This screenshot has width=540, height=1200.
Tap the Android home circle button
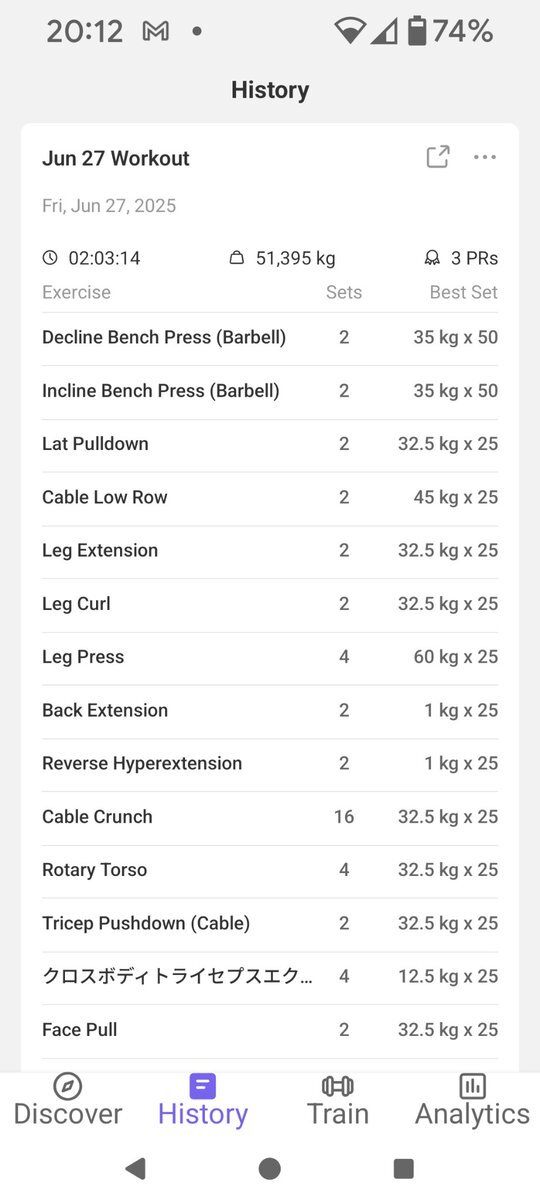pos(269,1168)
